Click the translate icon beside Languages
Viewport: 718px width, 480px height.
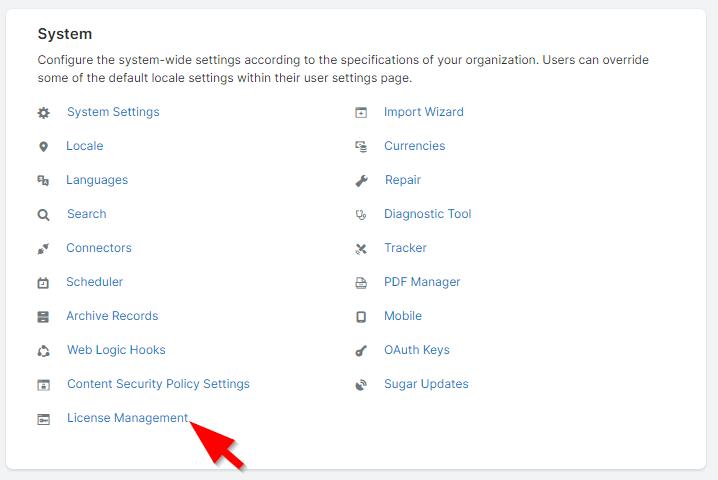pos(43,180)
